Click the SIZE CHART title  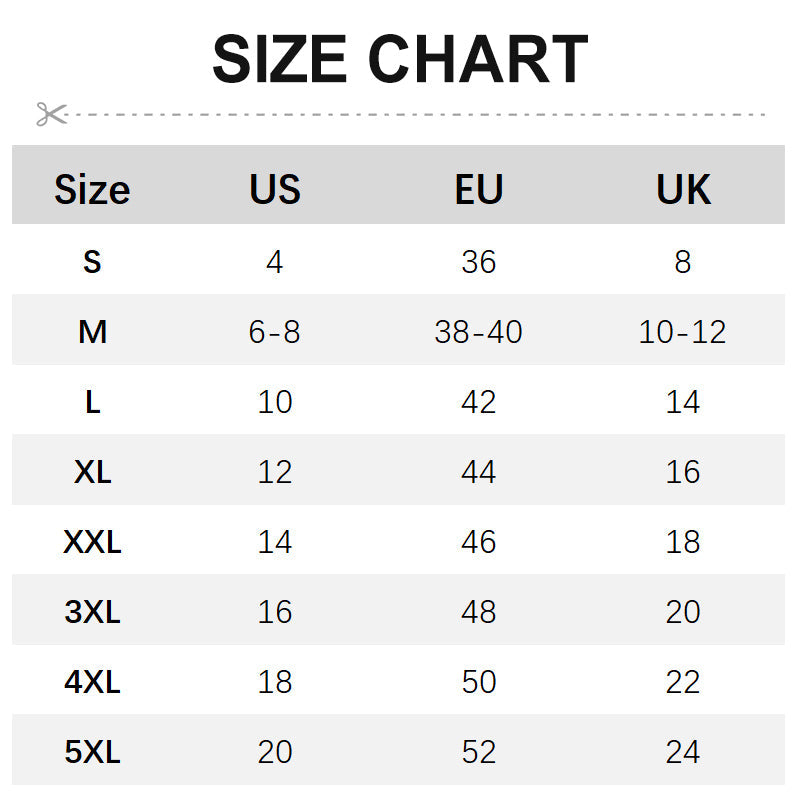click(x=400, y=59)
